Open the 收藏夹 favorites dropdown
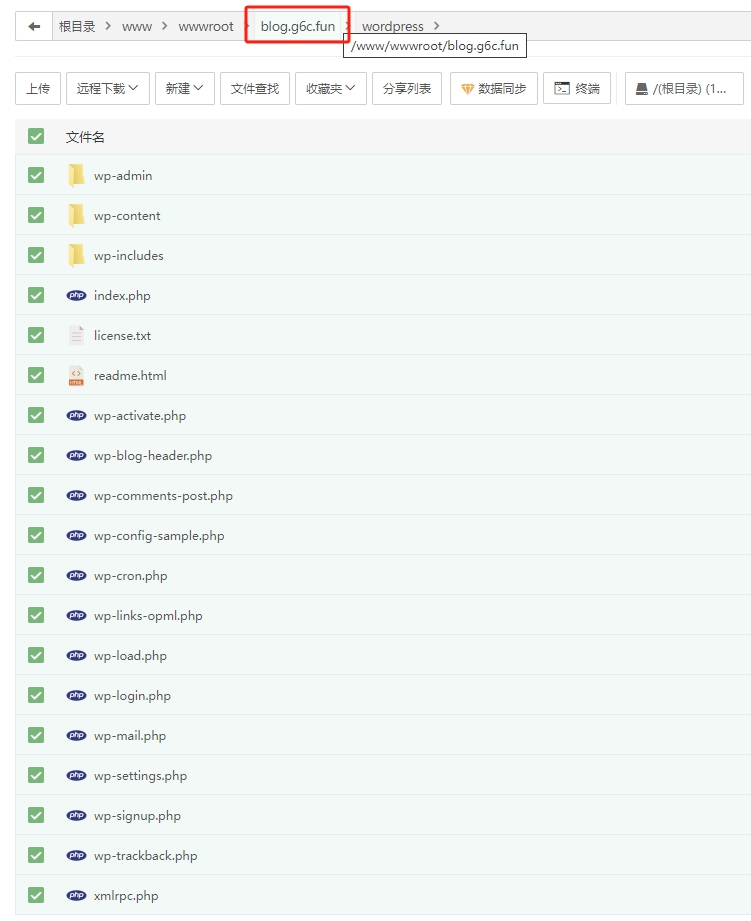Viewport: 751px width, 921px height. (x=331, y=89)
